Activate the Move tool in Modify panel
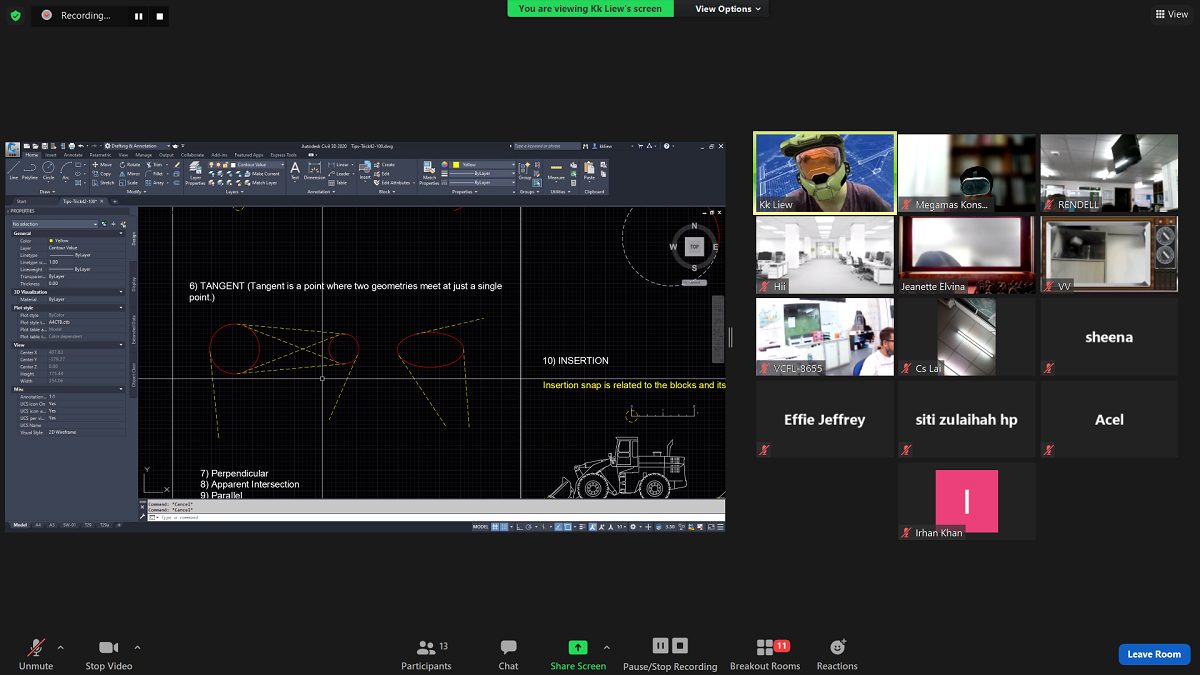 [x=102, y=164]
